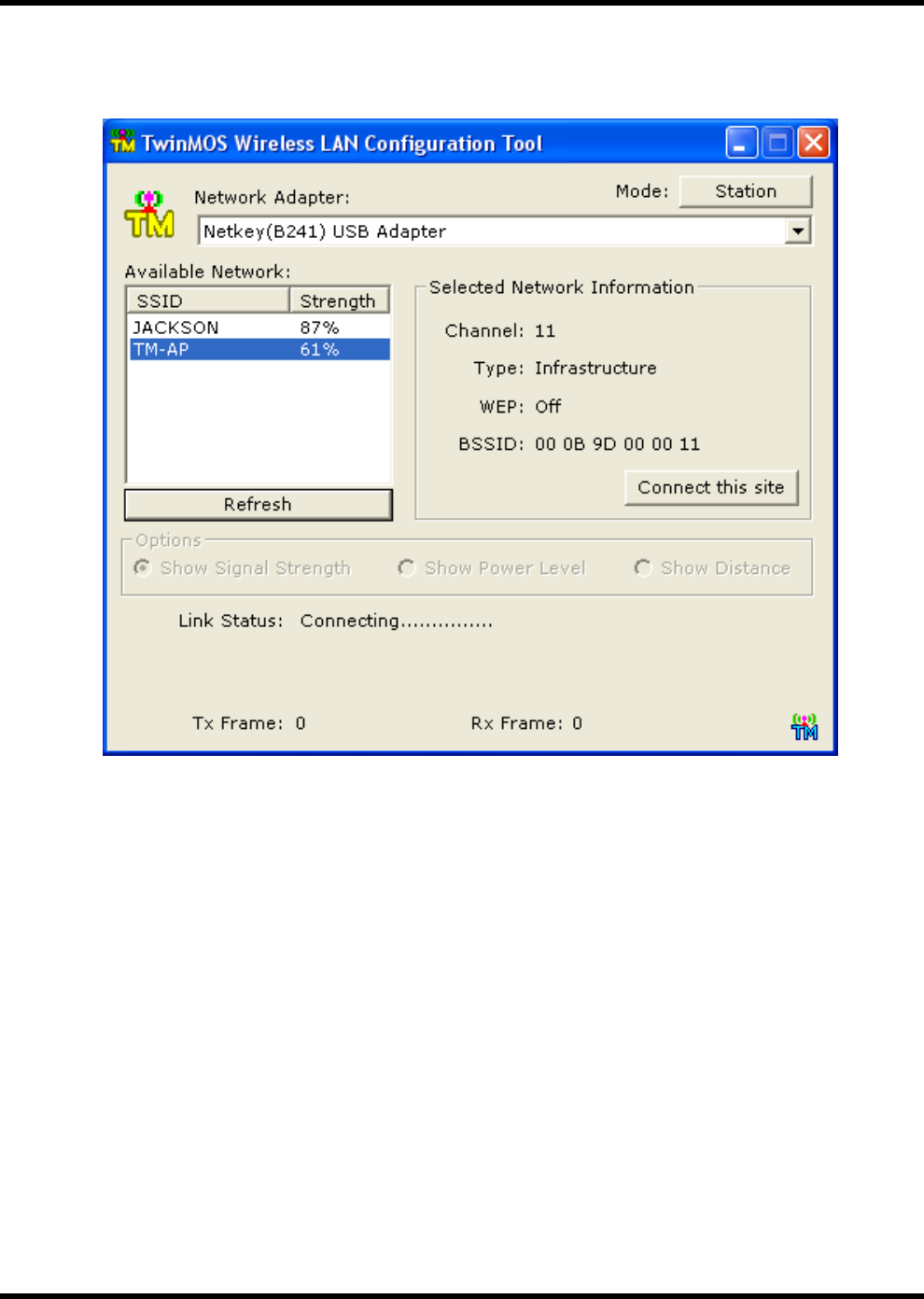Click the Connecting link status text
Image resolution: width=924 pixels, height=1299 pixels.
tap(397, 622)
